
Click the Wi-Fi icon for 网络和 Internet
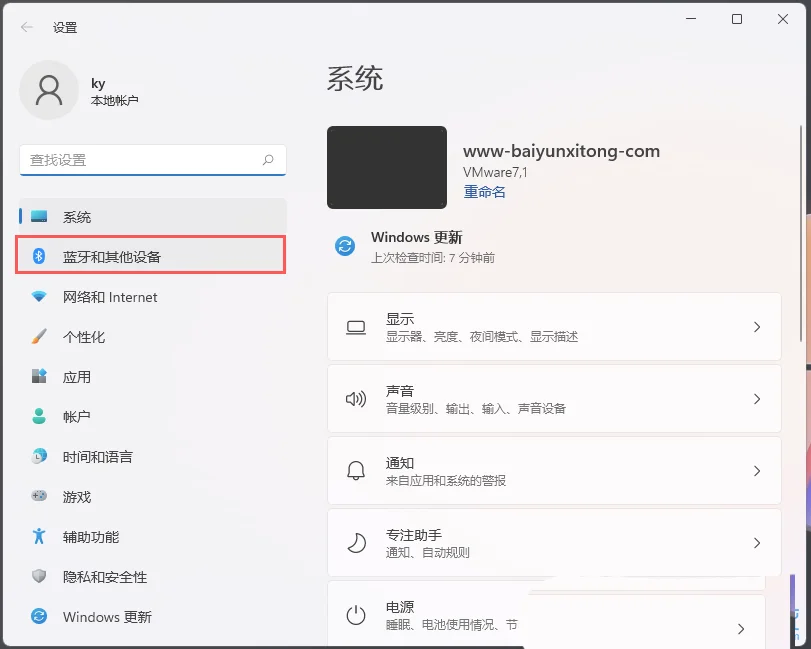39,297
